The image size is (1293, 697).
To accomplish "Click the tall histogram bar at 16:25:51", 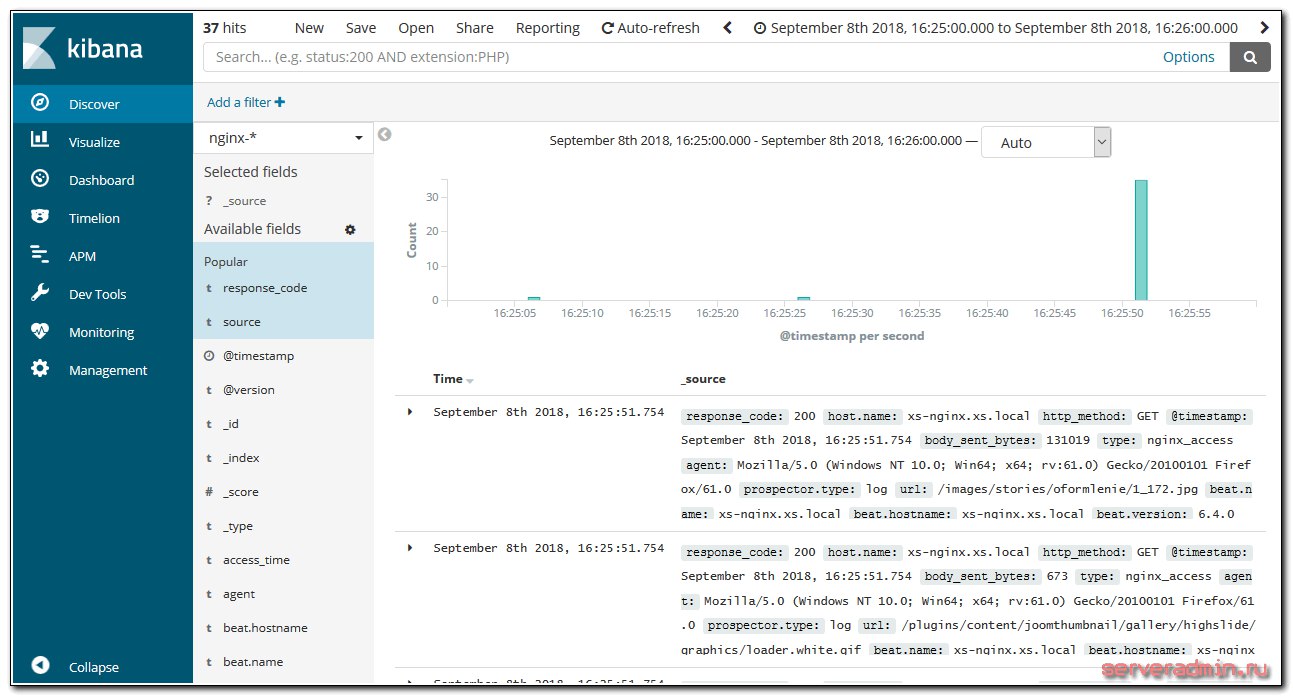I will point(1141,240).
